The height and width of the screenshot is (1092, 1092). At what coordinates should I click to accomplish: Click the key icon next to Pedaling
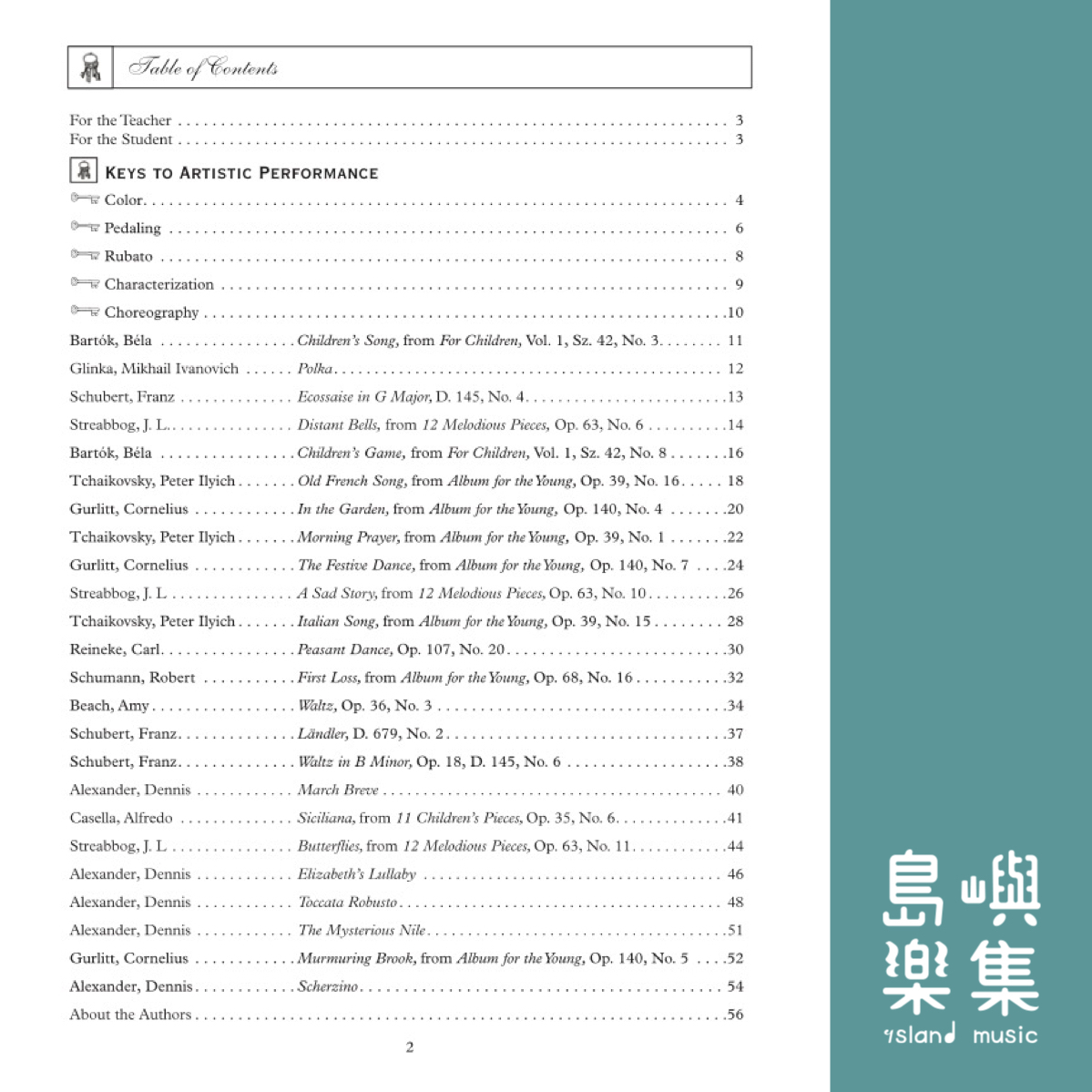85,227
